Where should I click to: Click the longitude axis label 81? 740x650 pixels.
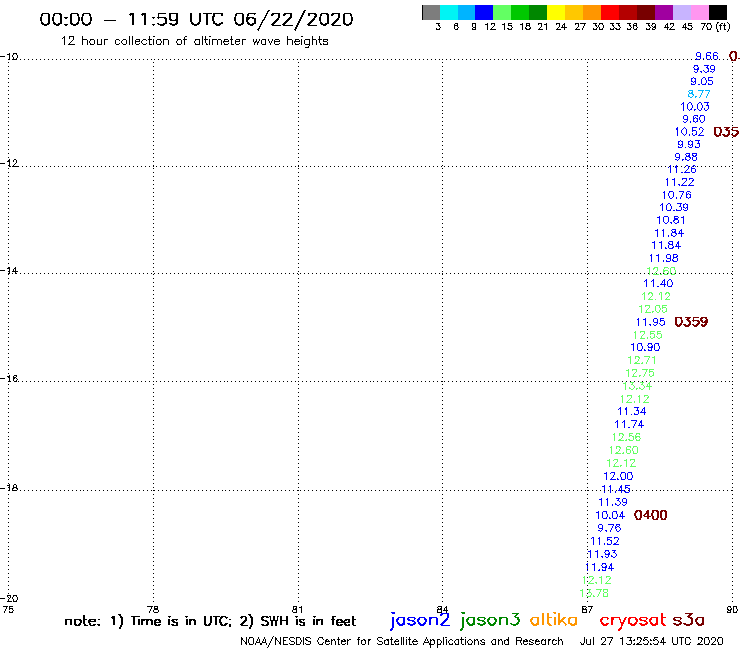point(297,609)
